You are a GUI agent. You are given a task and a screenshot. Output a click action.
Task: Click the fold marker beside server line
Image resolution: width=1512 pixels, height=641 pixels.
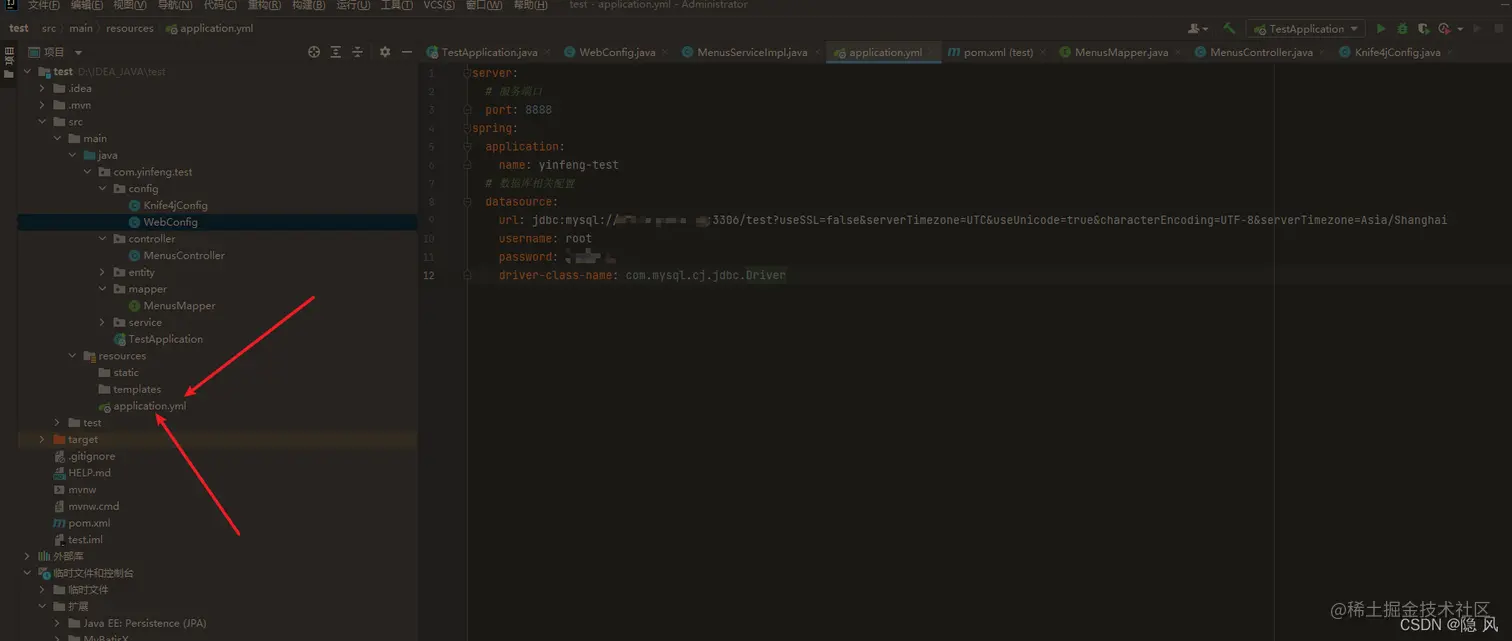pyautogui.click(x=467, y=74)
